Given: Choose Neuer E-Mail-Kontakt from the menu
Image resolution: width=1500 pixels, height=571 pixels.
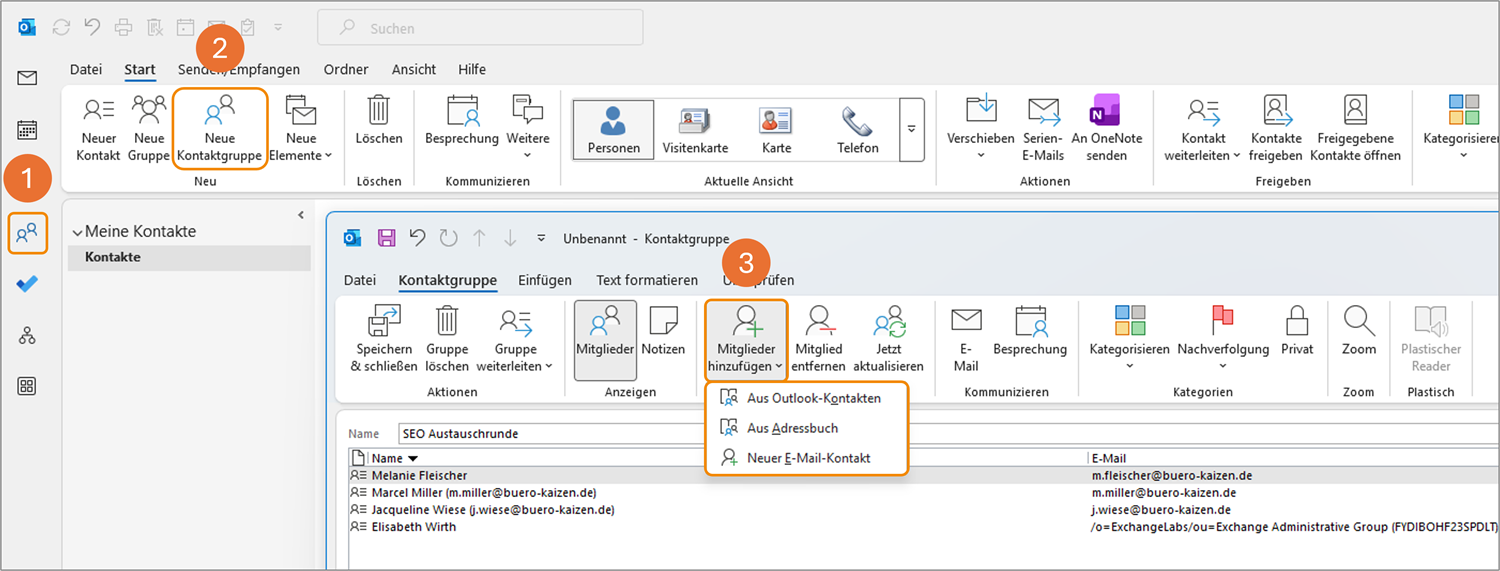Looking at the screenshot, I should pyautogui.click(x=806, y=458).
